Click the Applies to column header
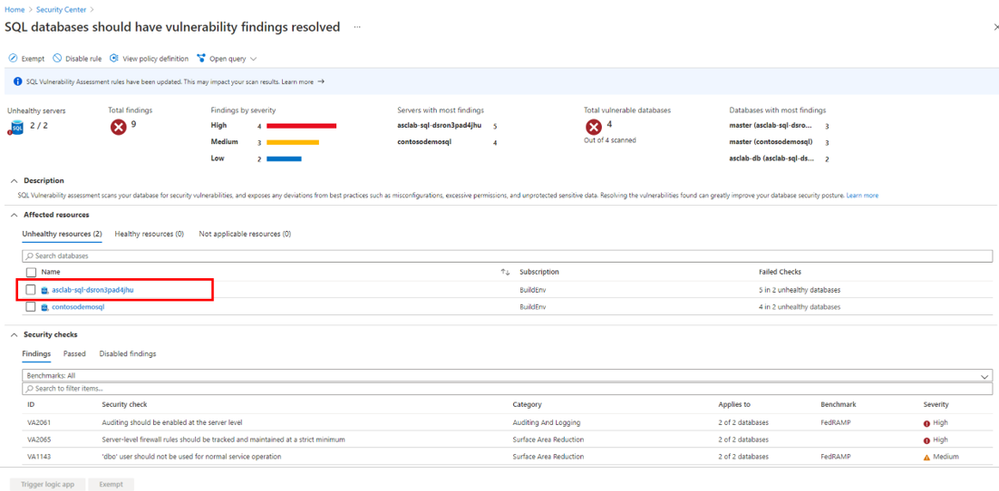 [734, 405]
